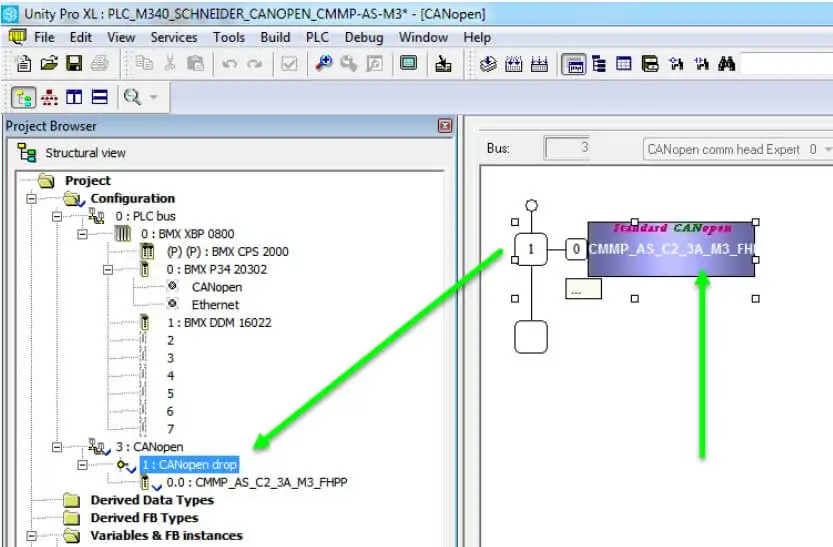Open the zoom dropdown arrow
The width and height of the screenshot is (833, 547).
[154, 97]
